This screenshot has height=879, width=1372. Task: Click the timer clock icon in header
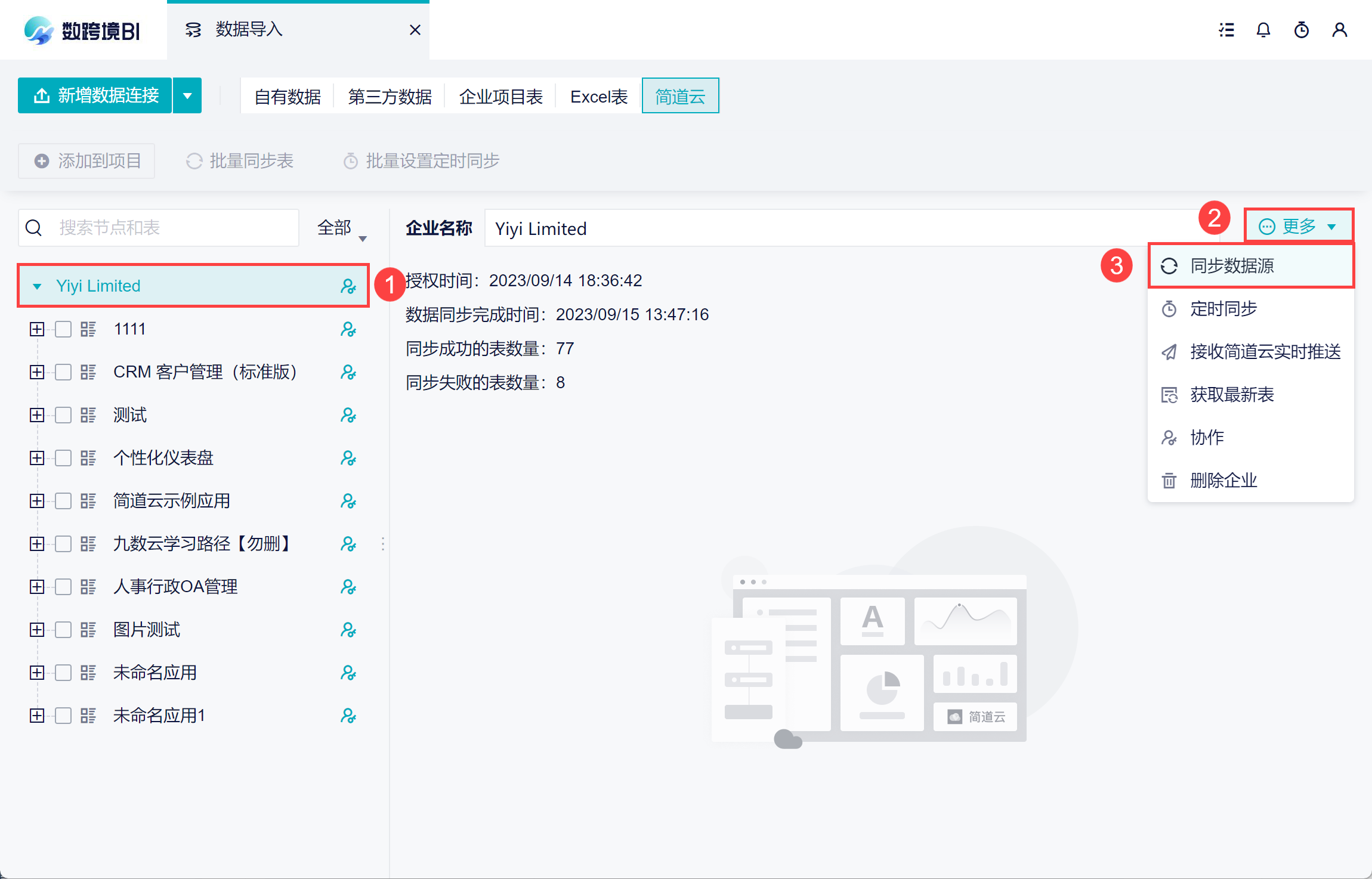pyautogui.click(x=1301, y=30)
